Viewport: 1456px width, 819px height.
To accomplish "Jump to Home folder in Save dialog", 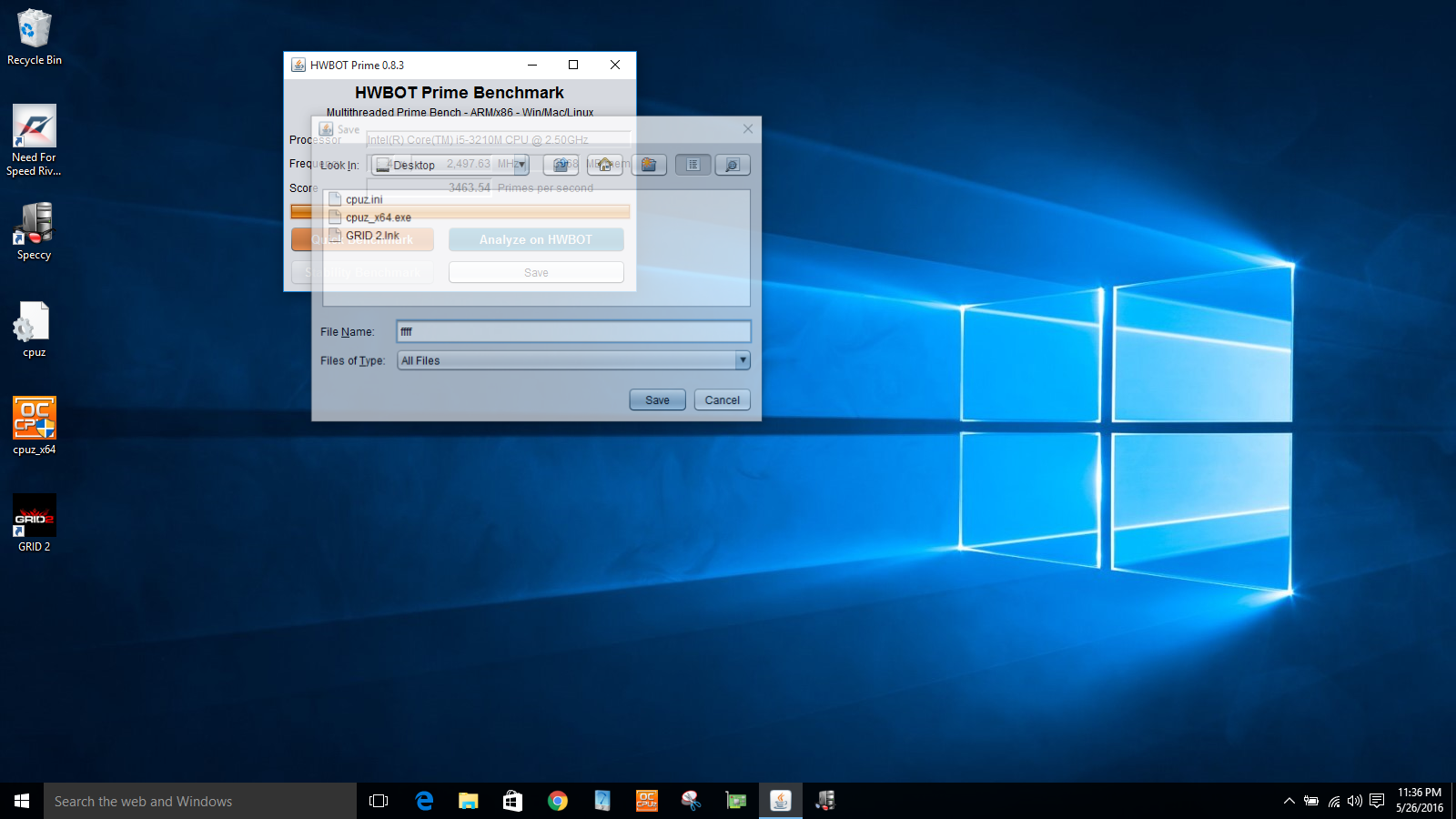I will click(604, 165).
